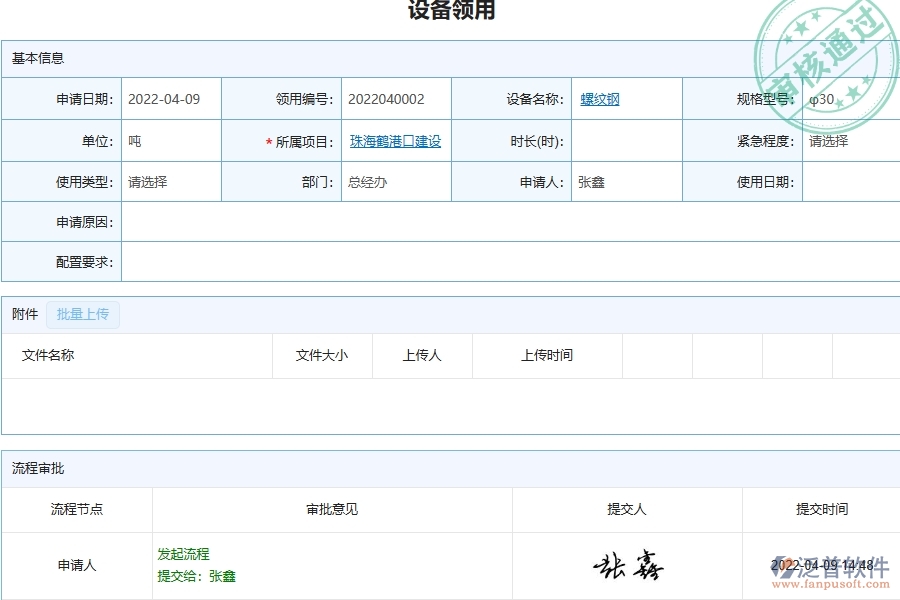Screen dimensions: 900x600
Task: Click the 文件名称 column header
Action: tap(48, 356)
